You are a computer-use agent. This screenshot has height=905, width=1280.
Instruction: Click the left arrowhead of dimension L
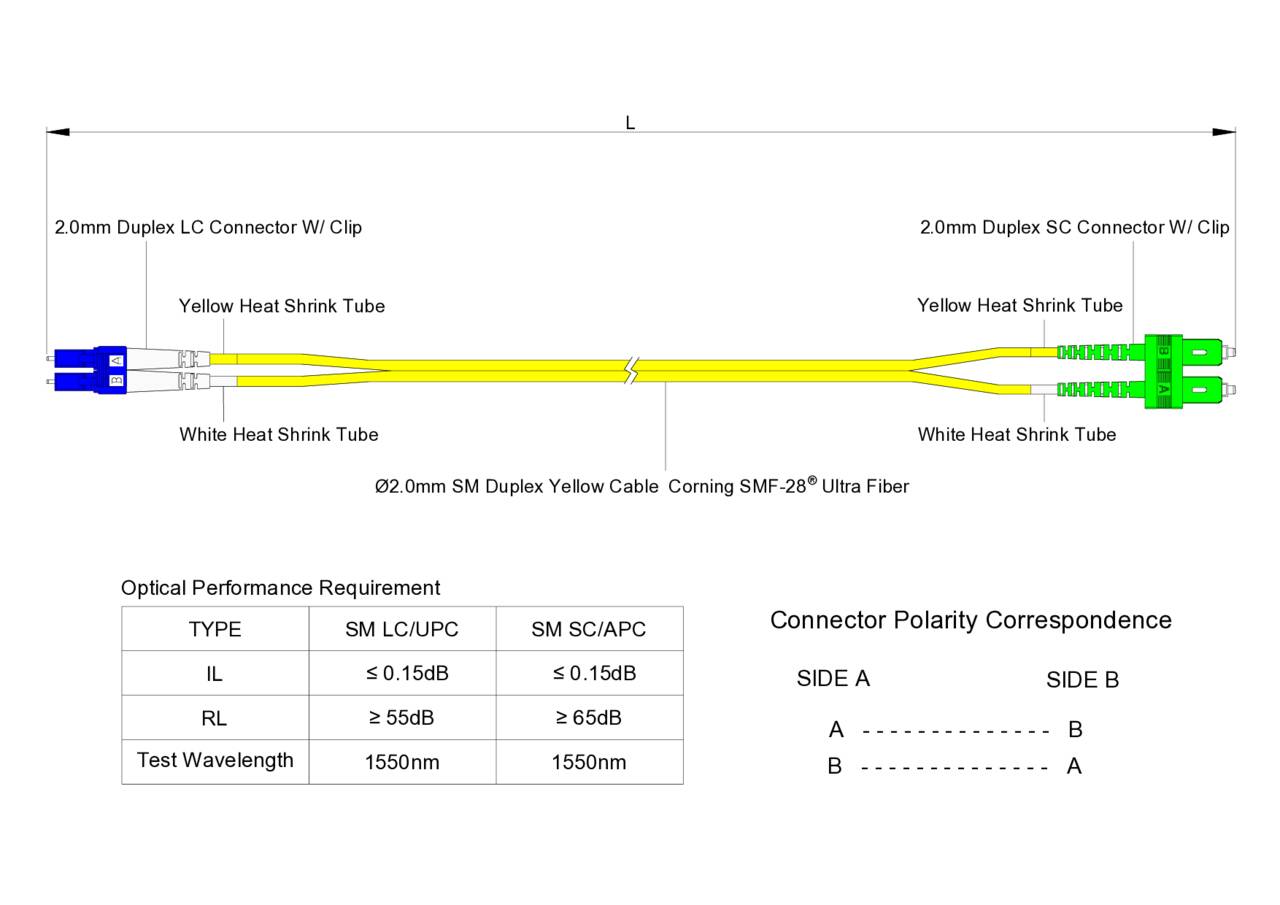58,132
